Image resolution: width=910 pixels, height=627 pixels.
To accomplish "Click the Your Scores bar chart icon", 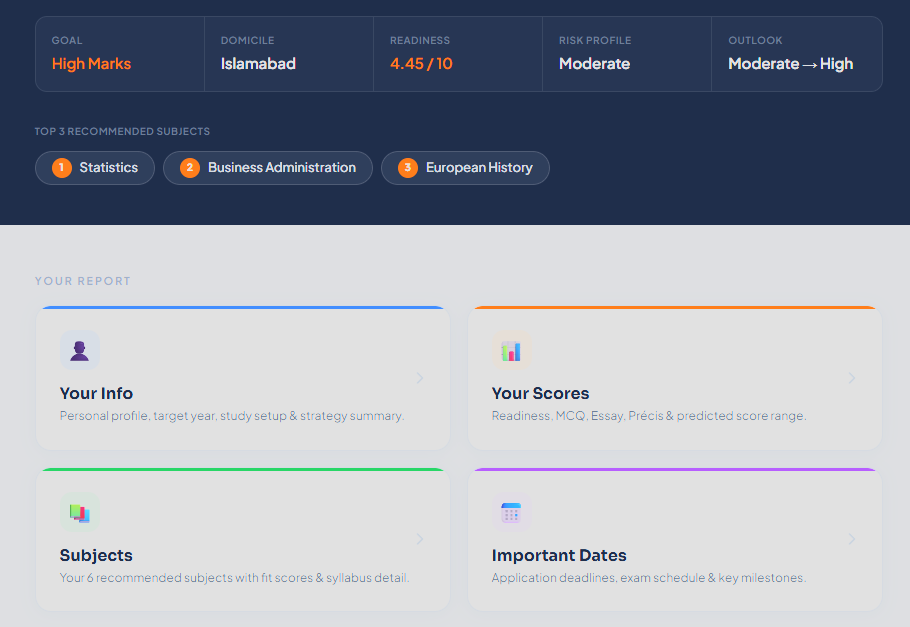I will click(511, 350).
